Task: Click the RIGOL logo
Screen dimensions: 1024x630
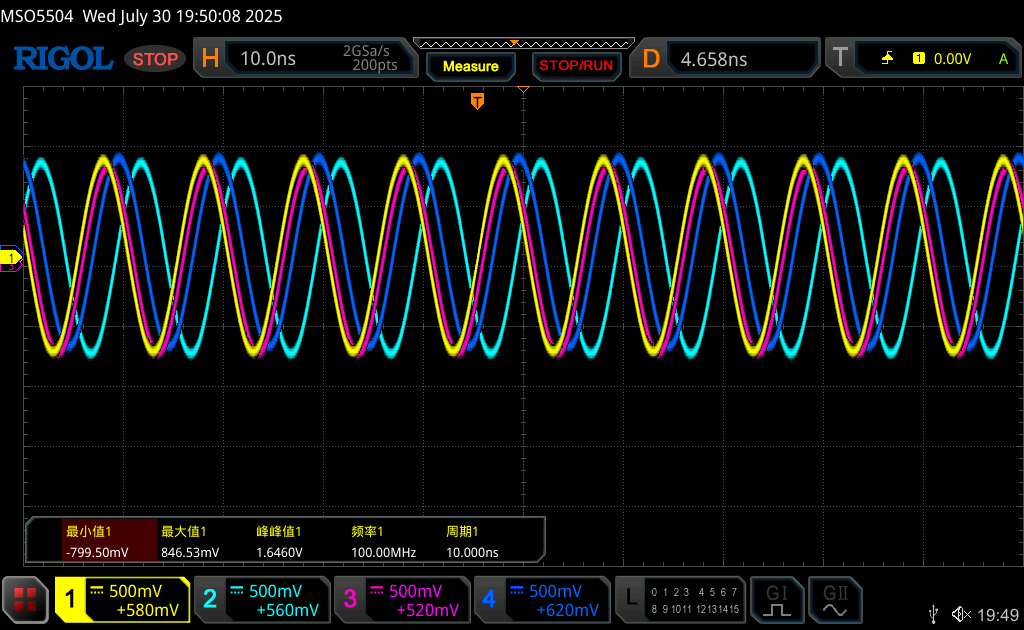Action: (63, 59)
